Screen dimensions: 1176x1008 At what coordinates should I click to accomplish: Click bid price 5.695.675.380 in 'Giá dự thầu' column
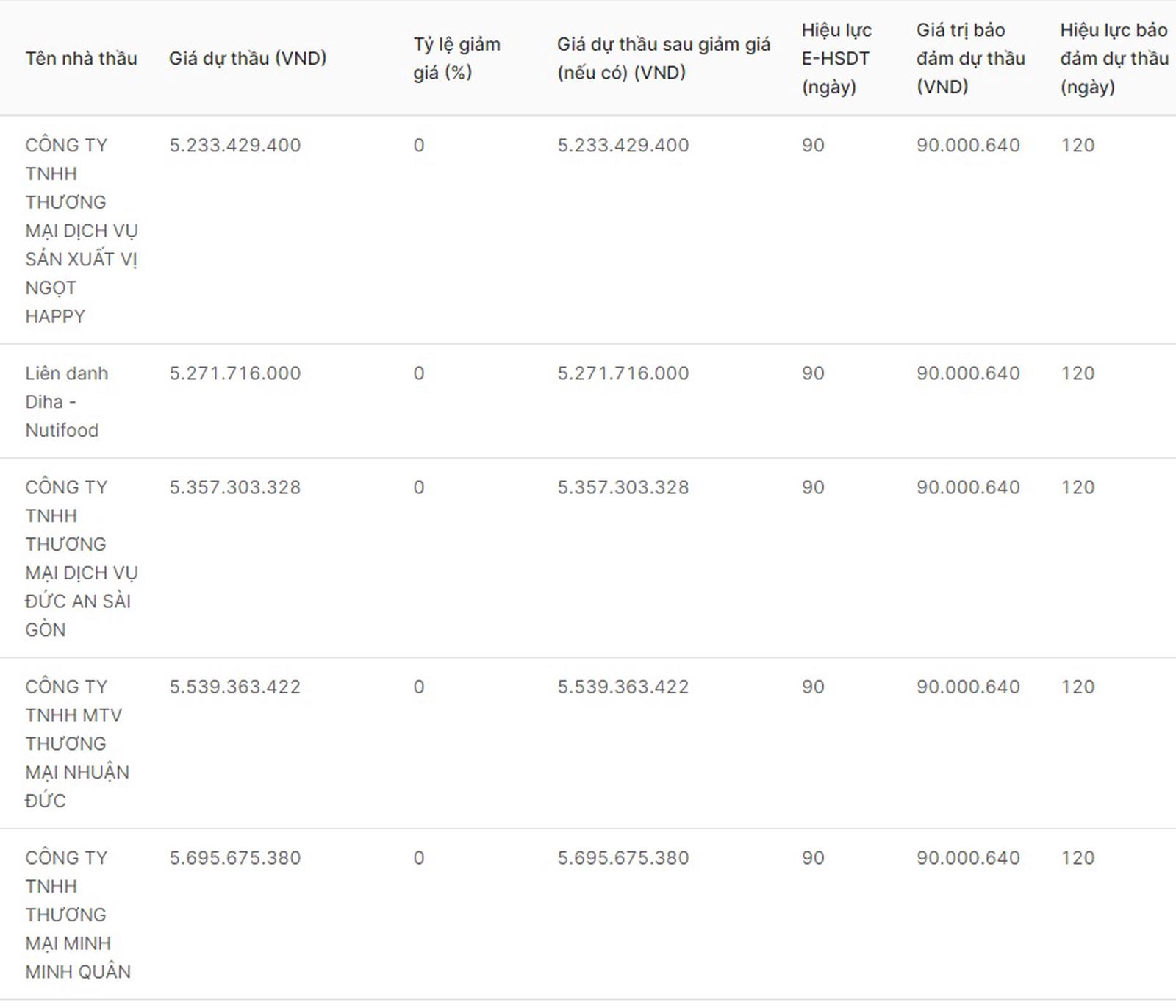(235, 858)
